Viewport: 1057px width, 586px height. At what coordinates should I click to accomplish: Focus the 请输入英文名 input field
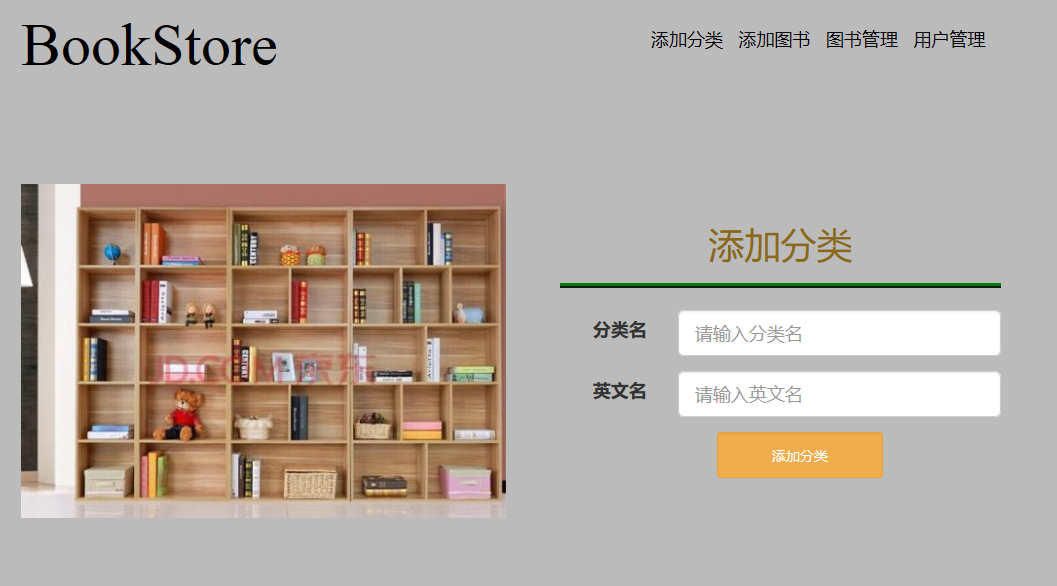(839, 394)
